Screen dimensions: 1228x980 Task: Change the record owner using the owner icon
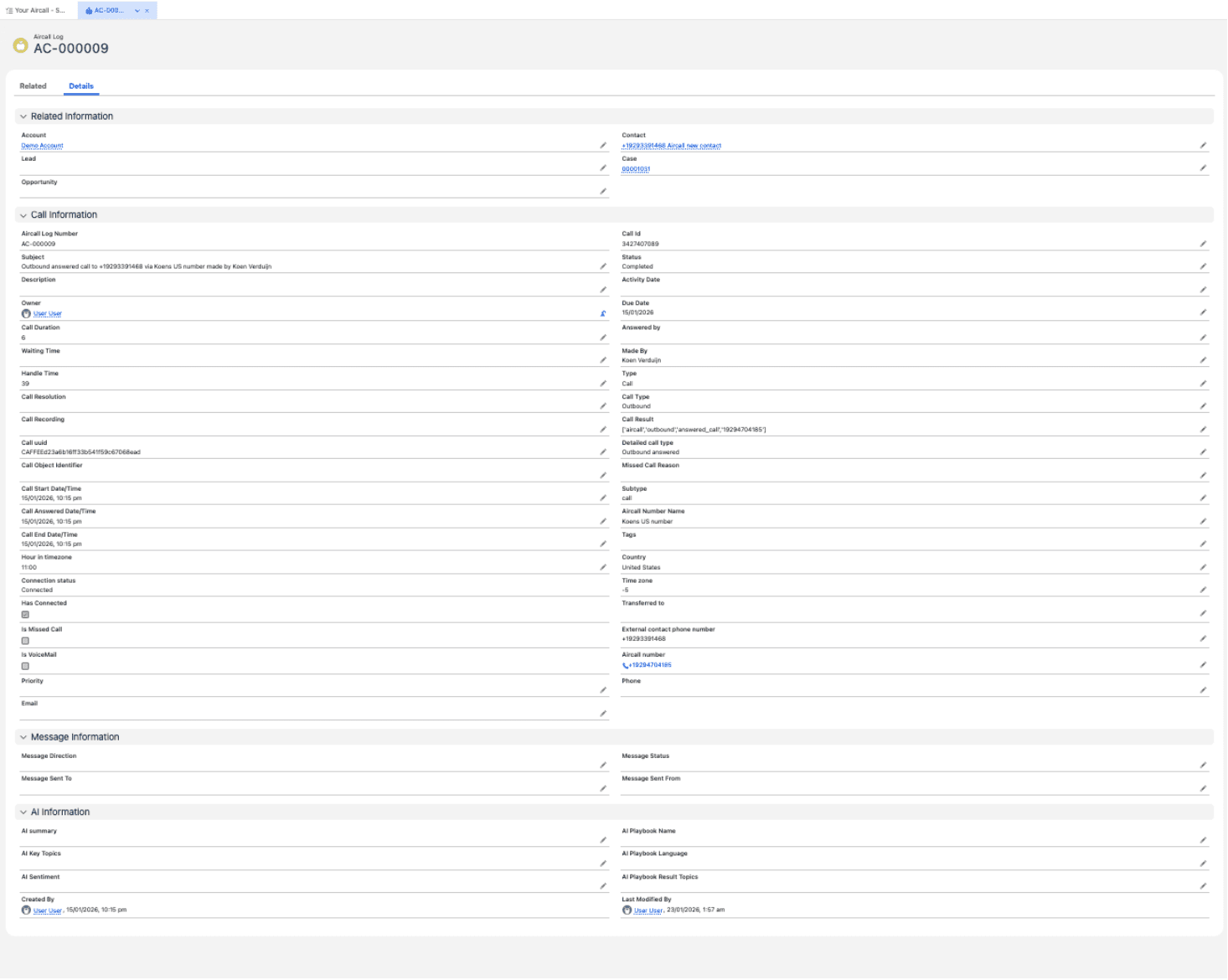coord(603,312)
